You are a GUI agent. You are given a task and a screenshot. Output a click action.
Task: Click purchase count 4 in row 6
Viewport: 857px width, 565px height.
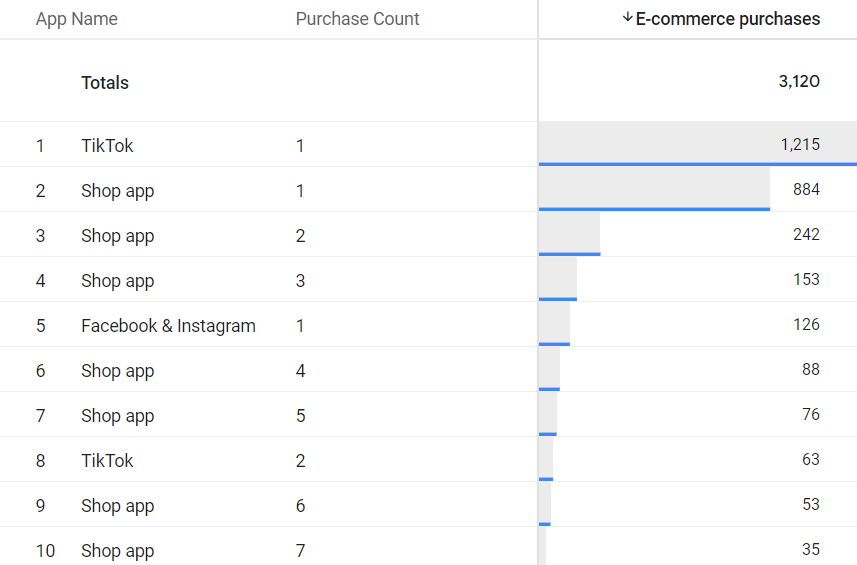[x=300, y=370]
